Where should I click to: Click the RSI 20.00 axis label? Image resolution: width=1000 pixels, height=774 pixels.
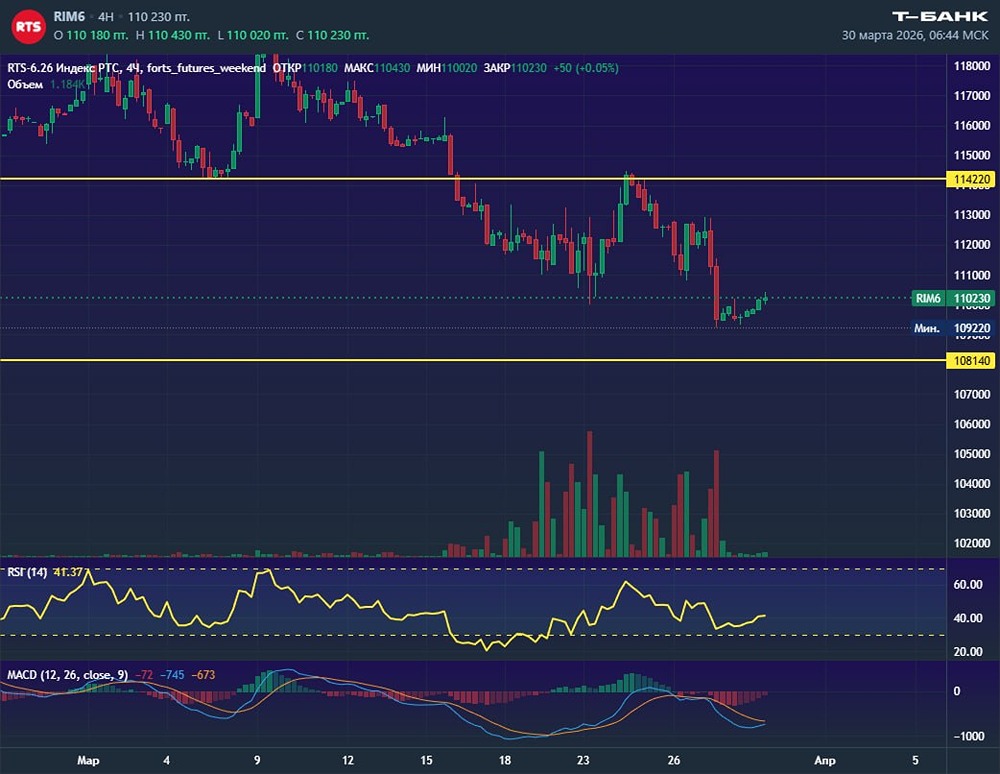(x=967, y=652)
